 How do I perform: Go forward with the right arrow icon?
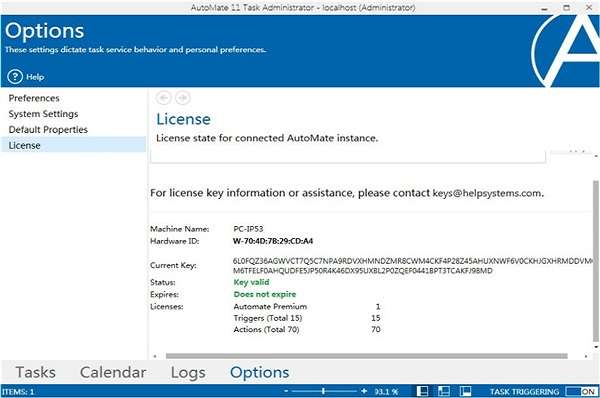pyautogui.click(x=183, y=98)
